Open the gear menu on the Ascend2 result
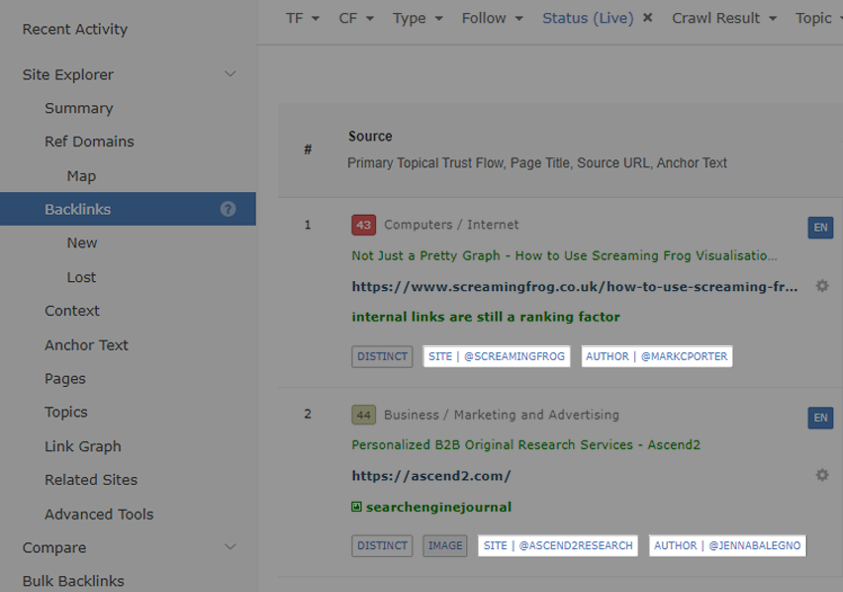This screenshot has height=592, width=843. pyautogui.click(x=822, y=475)
